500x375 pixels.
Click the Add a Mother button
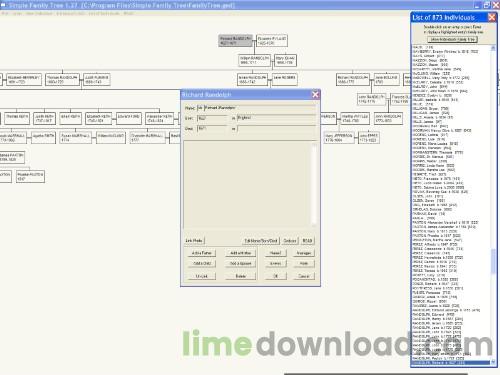coord(241,253)
